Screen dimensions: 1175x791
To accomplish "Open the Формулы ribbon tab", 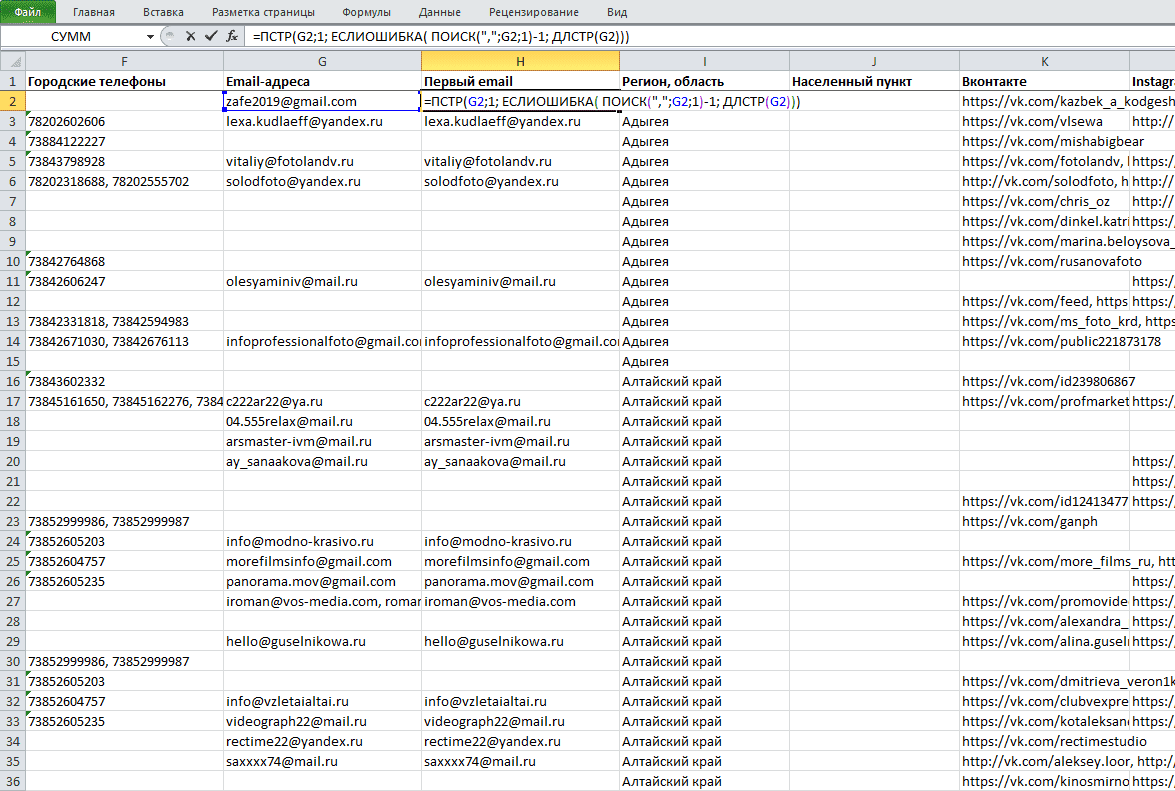I will pos(366,12).
